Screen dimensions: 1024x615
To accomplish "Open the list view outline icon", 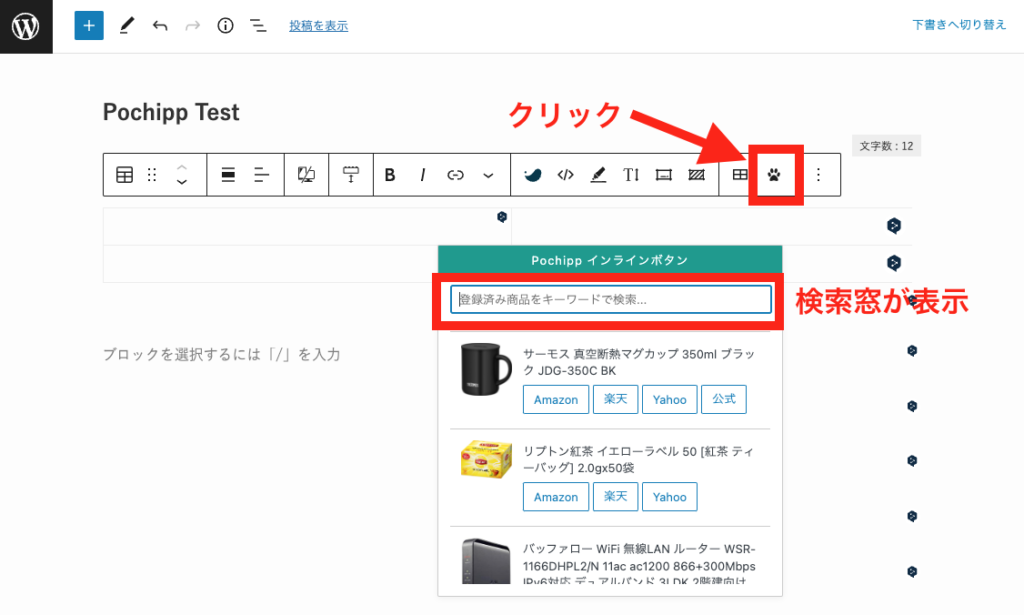I will (x=258, y=26).
